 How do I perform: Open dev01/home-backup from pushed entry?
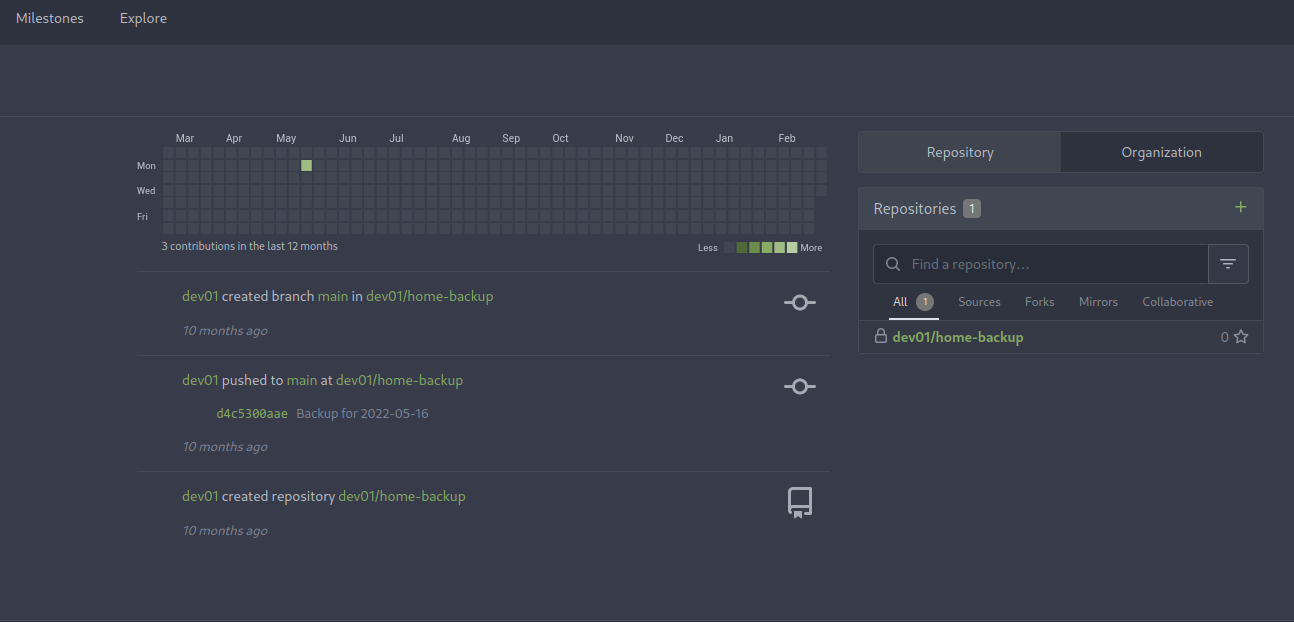point(400,380)
